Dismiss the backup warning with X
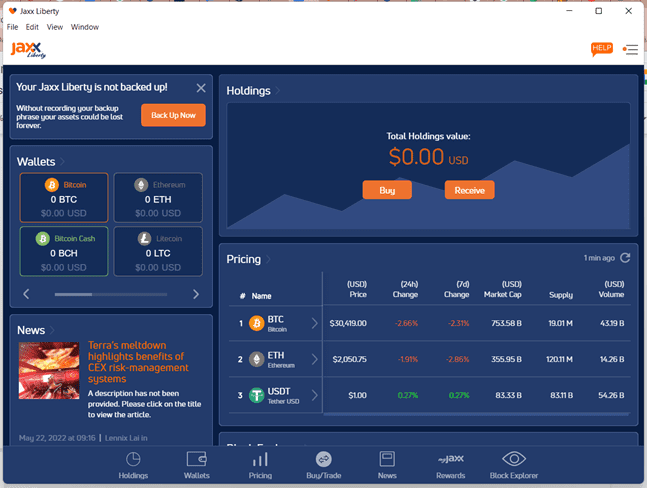This screenshot has height=488, width=647. (201, 88)
